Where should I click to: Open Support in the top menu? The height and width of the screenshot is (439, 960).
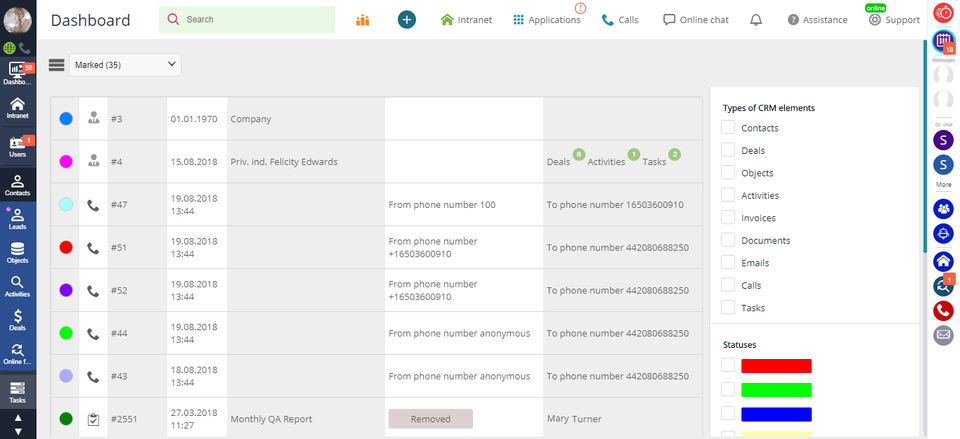(894, 20)
